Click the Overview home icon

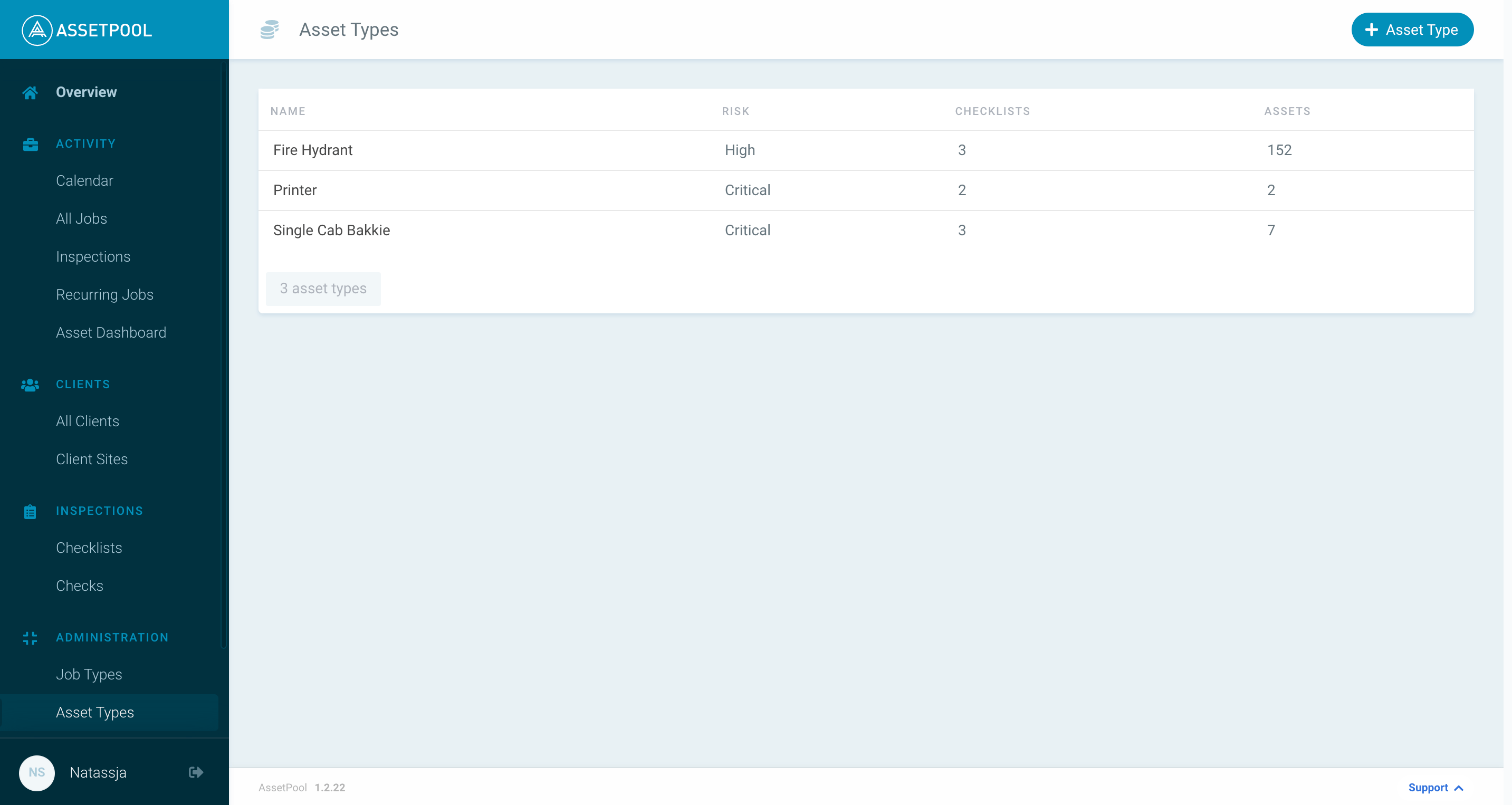[30, 92]
